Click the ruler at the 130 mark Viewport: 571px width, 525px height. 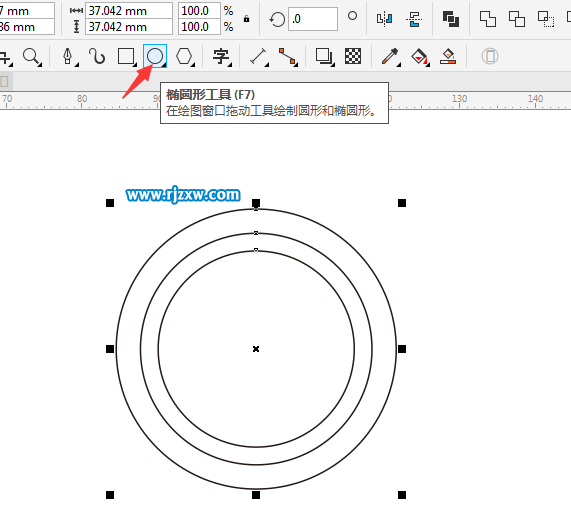click(x=460, y=100)
